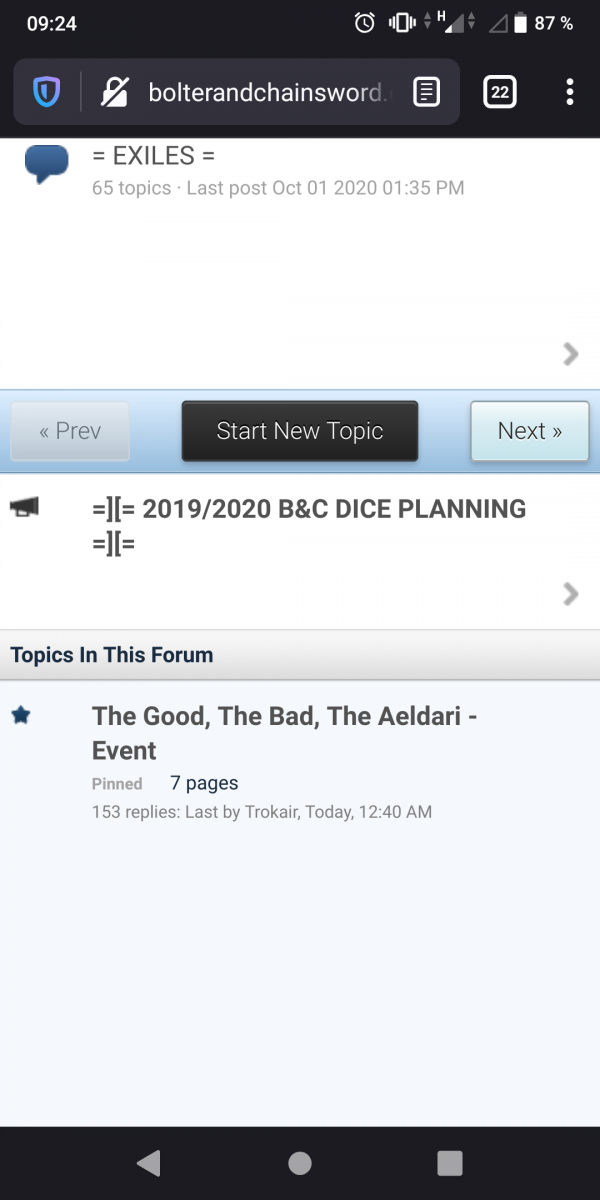Tap the bolterandchainsword URL address field

(265, 93)
